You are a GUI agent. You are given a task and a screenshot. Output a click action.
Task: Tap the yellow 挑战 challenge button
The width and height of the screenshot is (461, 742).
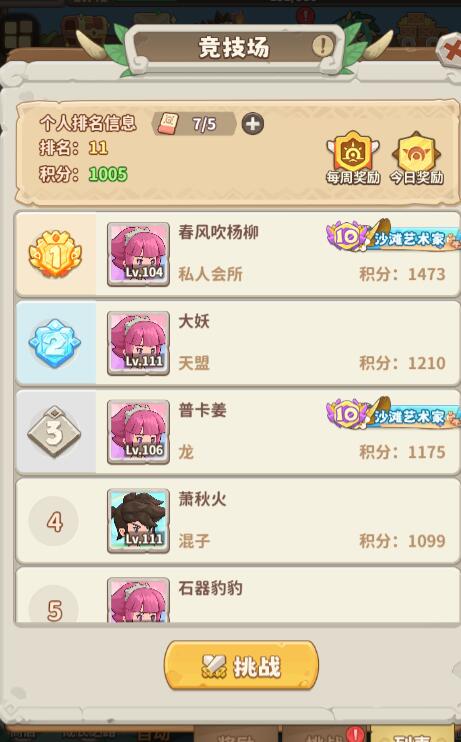241,665
